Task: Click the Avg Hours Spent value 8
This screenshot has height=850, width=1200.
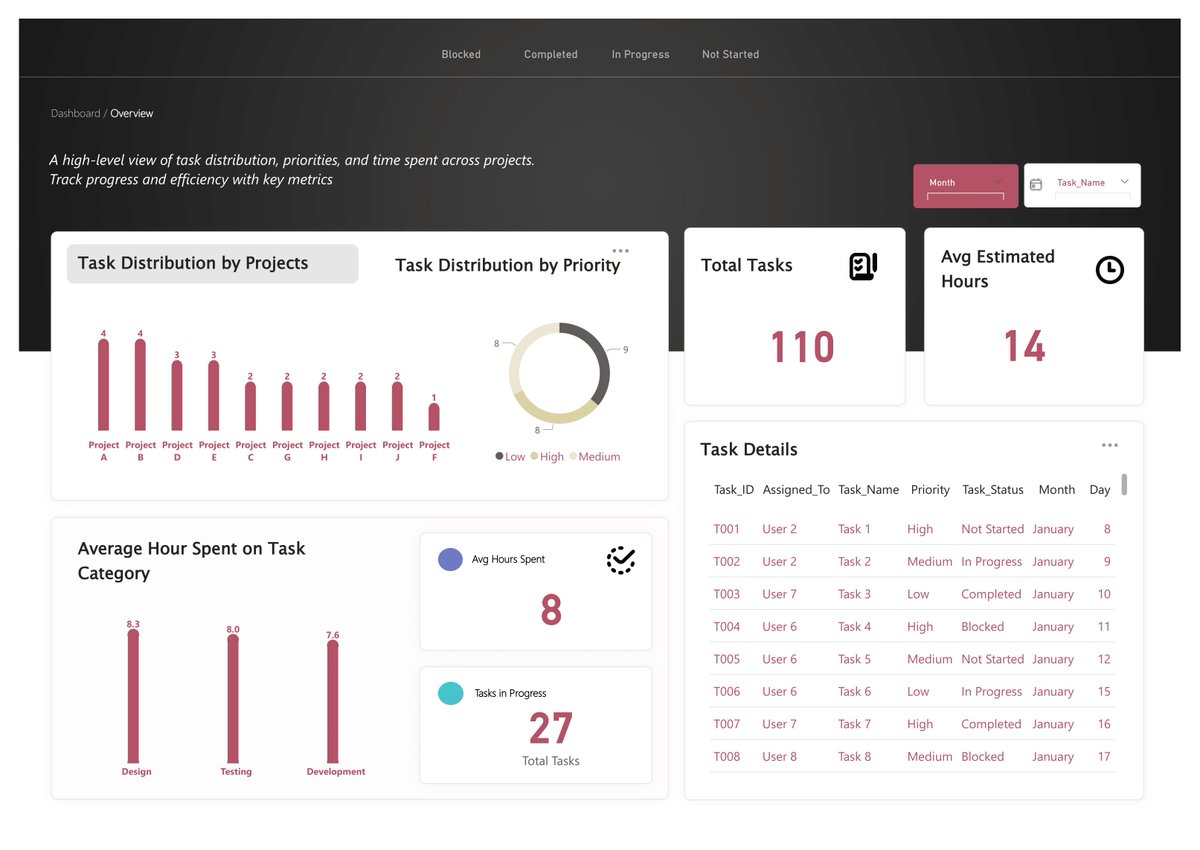Action: [551, 609]
